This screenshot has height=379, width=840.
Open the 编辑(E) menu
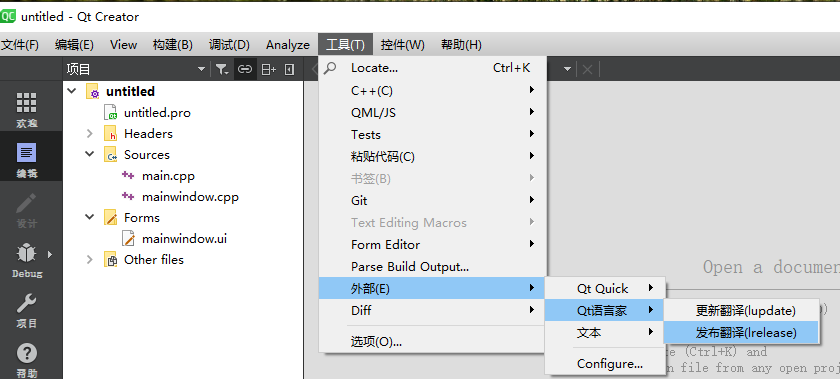click(74, 45)
